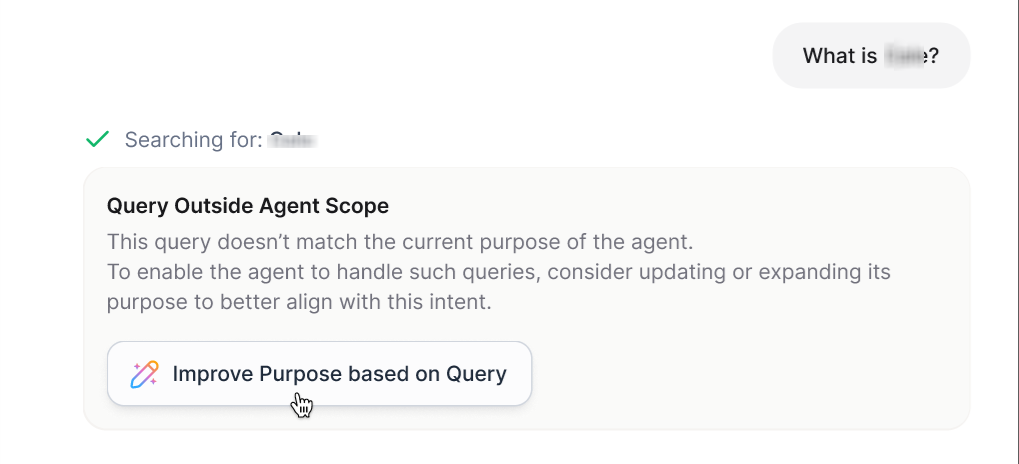
Task: Click the word "Improve" on the purpose button
Action: tap(213, 374)
